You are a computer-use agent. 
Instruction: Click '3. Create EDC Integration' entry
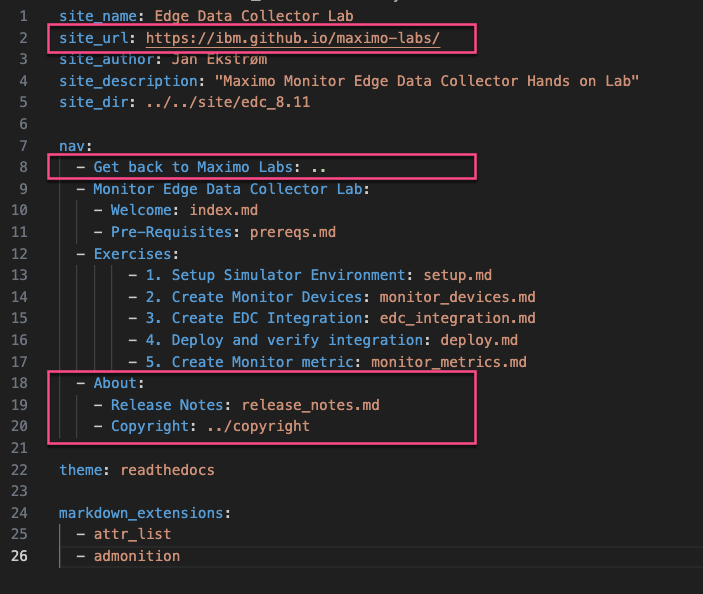[254, 318]
